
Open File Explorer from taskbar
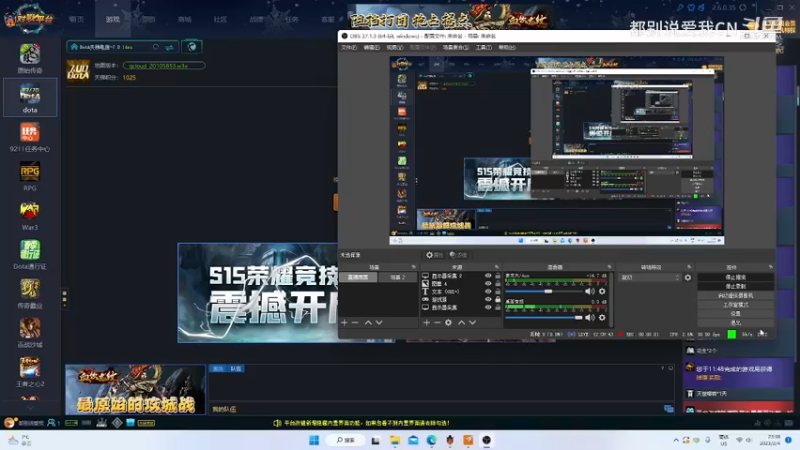coord(394,440)
